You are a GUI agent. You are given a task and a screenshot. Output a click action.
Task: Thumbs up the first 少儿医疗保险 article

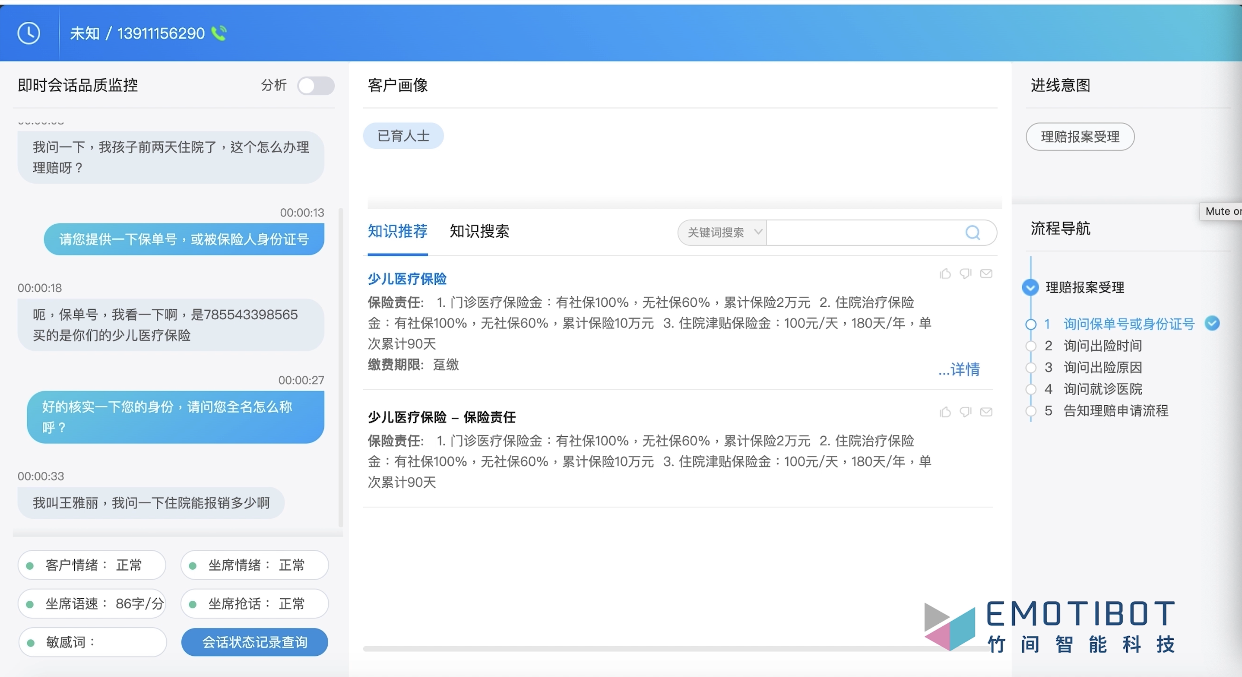point(945,274)
